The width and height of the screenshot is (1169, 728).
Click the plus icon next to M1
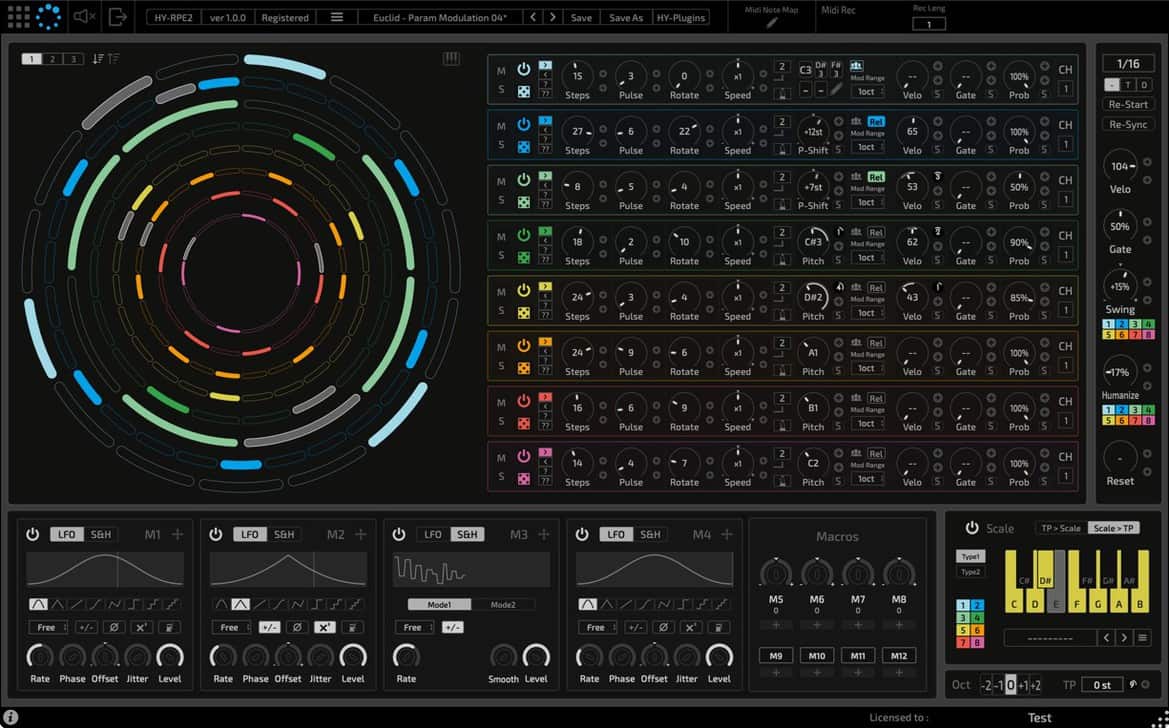[x=177, y=534]
